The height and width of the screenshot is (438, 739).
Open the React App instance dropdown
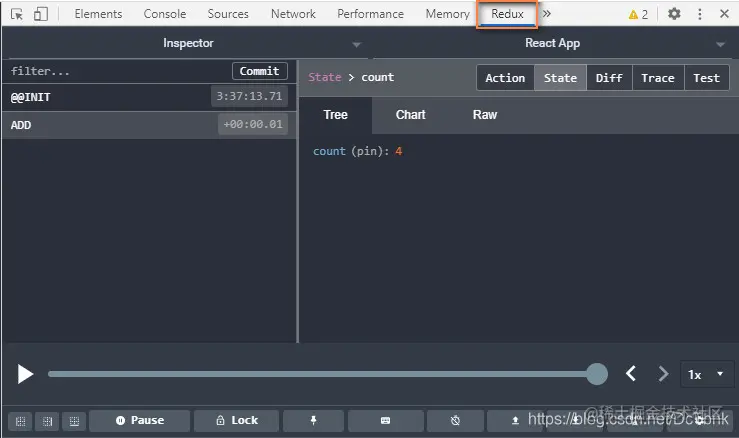[552, 43]
